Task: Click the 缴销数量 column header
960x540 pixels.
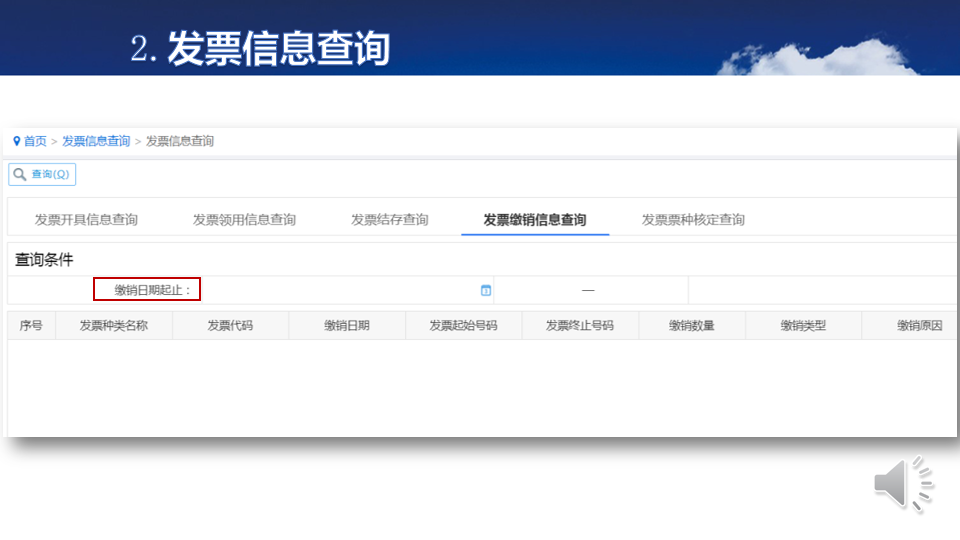Action: point(692,326)
